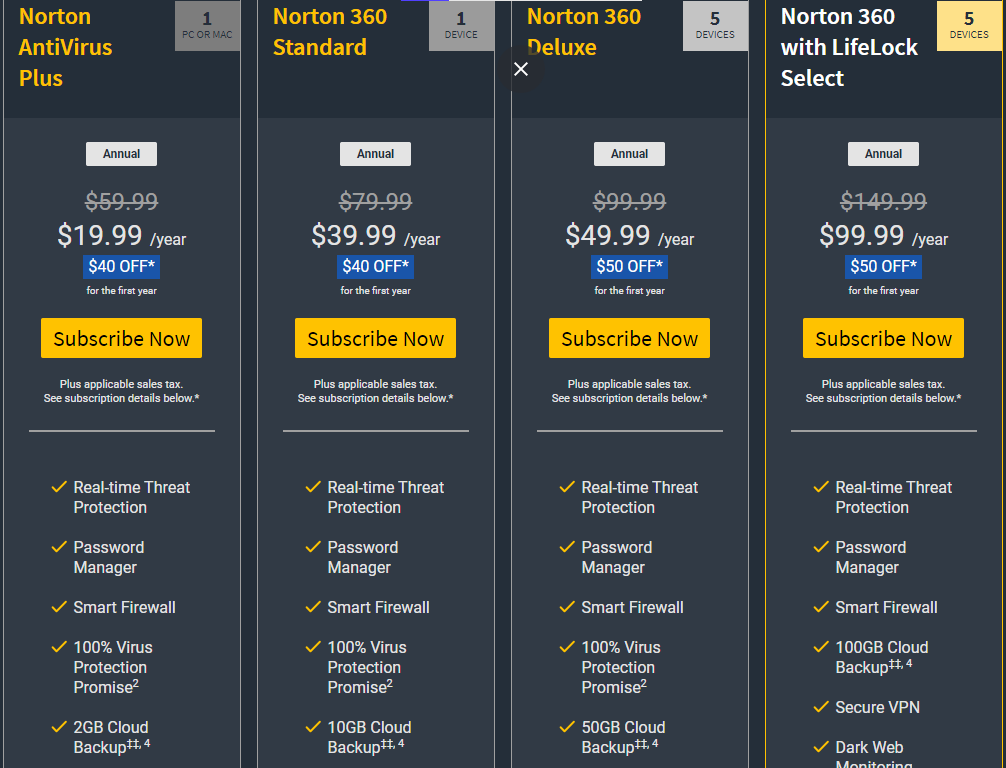Click the 5 DEVICES badge on Norton 360 Deluxe
Image resolution: width=1006 pixels, height=768 pixels.
[715, 24]
